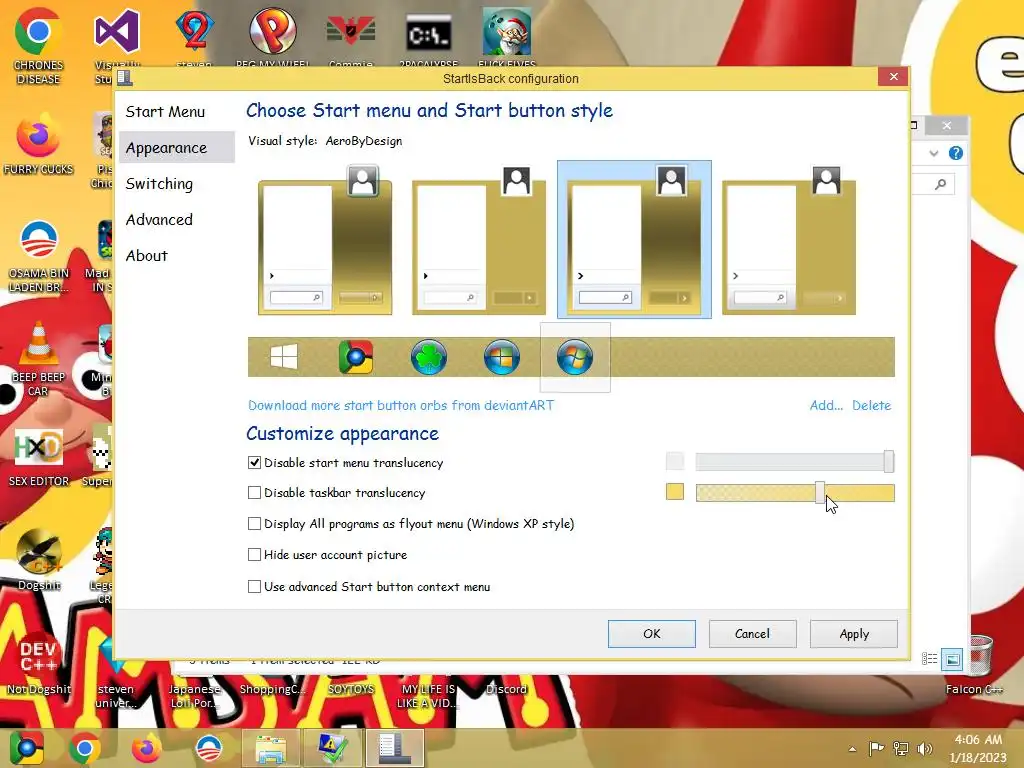Select the third highlighted start menu style

[634, 240]
